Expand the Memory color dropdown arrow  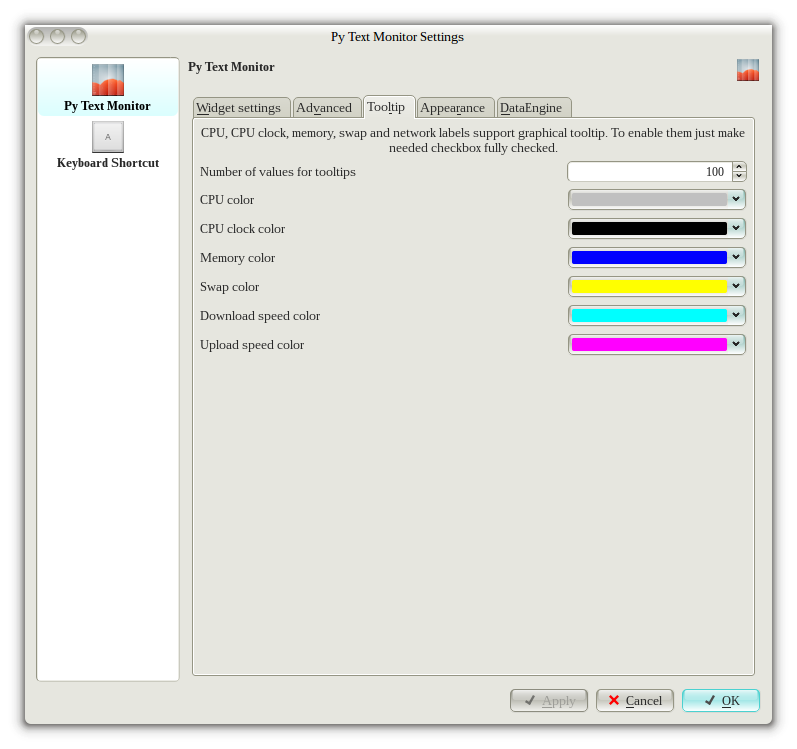coord(736,258)
